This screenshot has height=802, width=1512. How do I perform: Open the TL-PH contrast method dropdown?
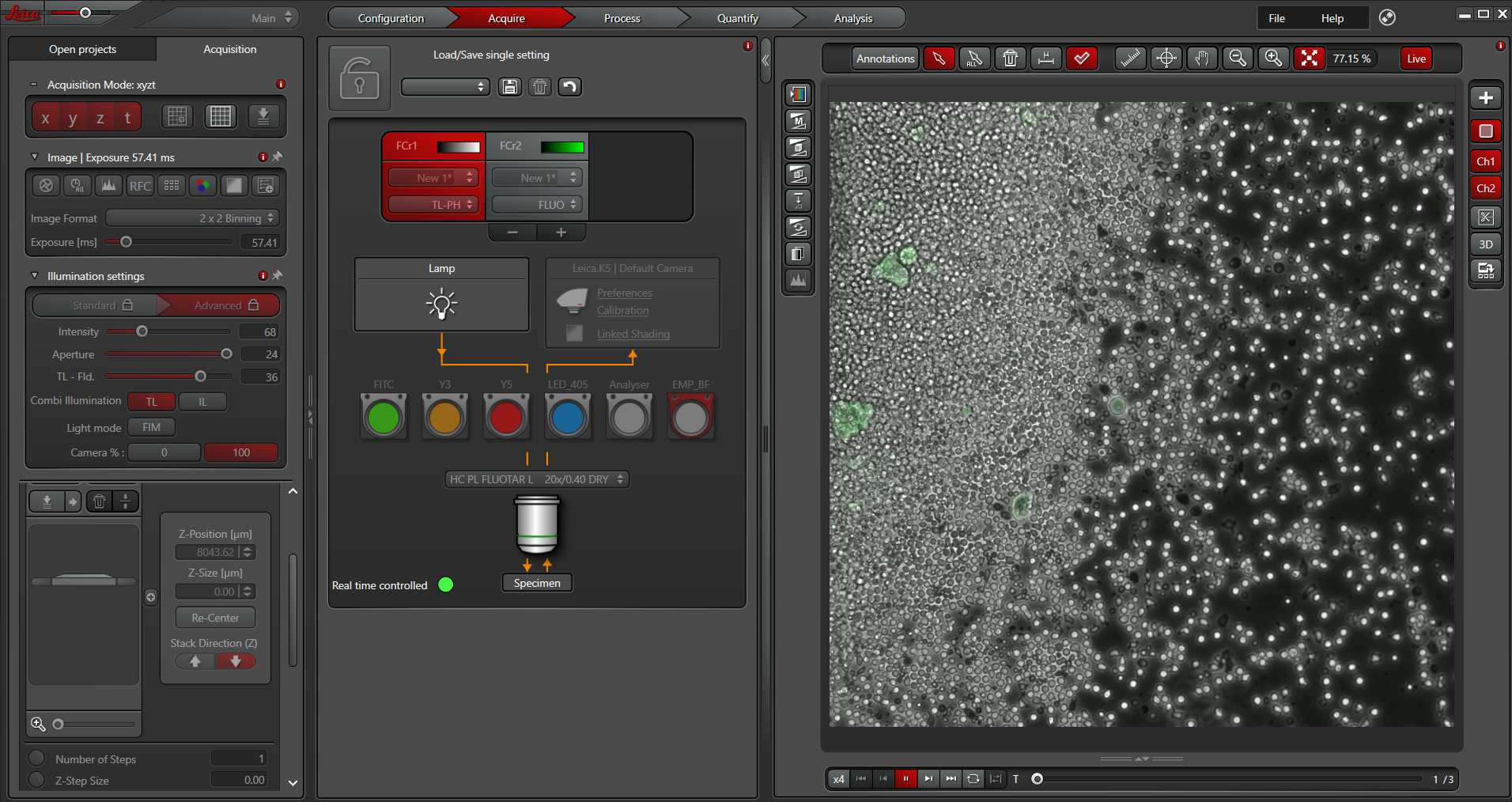pyautogui.click(x=433, y=205)
